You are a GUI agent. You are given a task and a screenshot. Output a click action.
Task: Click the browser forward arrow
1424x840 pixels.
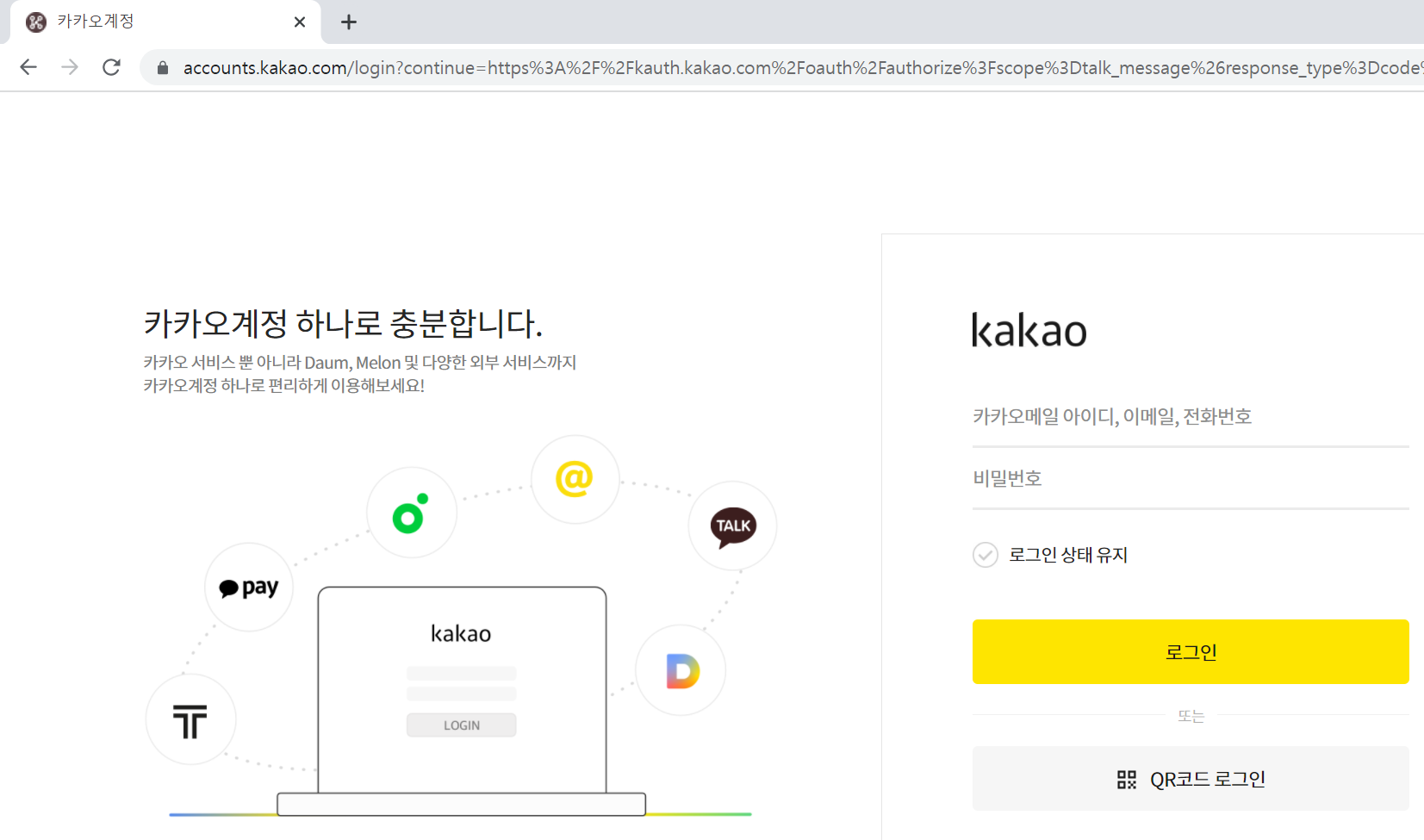coord(70,67)
